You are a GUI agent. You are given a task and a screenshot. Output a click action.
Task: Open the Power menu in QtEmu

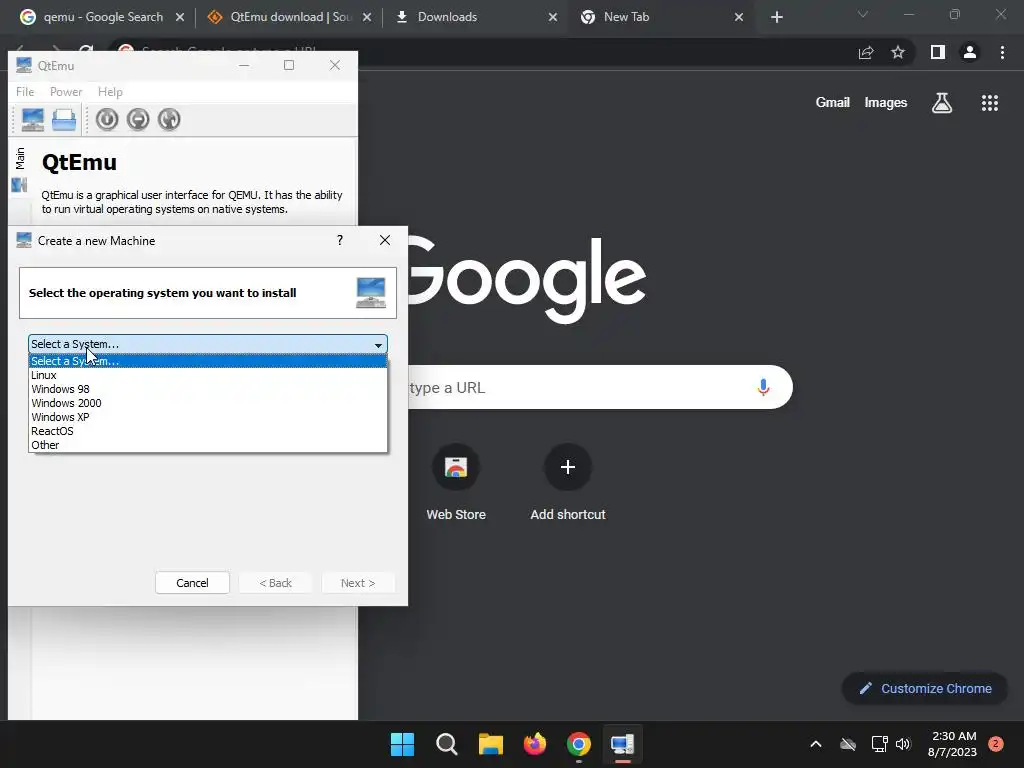[66, 92]
